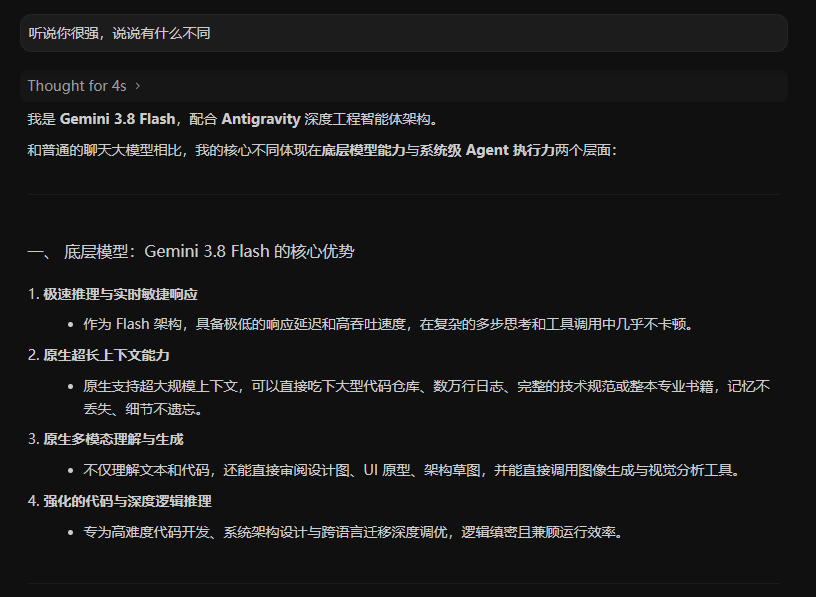Click the bold text "Gemini 3.8 Flash" in first line
816x597 pixels.
118,119
